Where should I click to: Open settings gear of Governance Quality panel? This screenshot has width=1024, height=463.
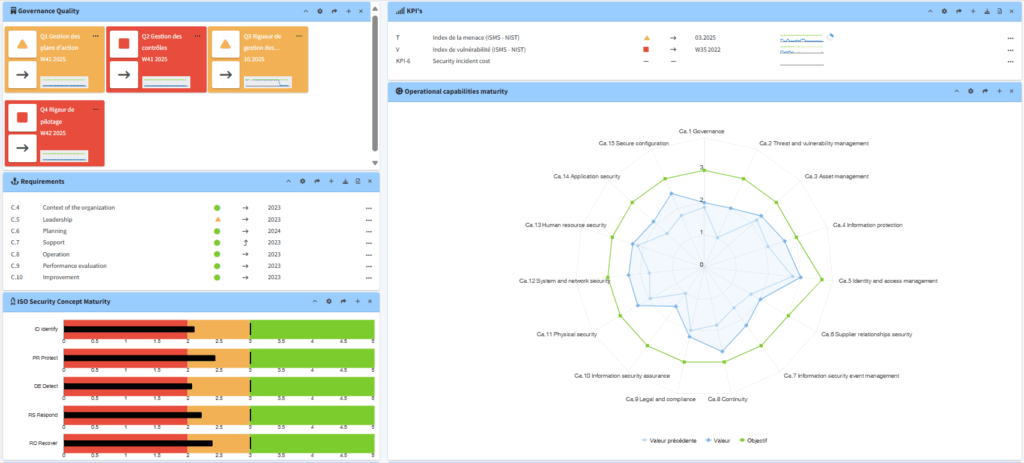click(x=319, y=11)
